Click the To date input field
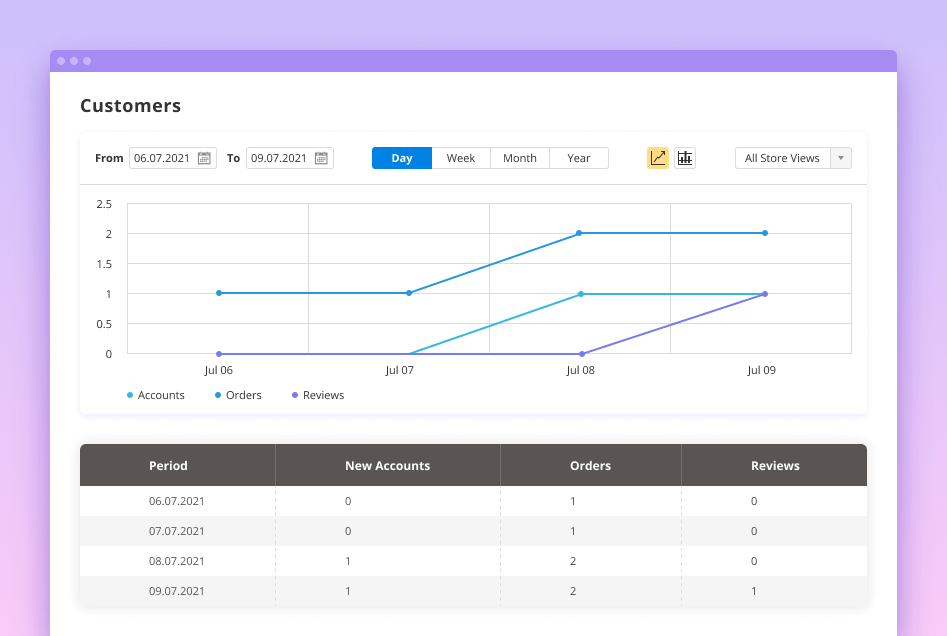Viewport: 947px width, 636px height. [280, 158]
